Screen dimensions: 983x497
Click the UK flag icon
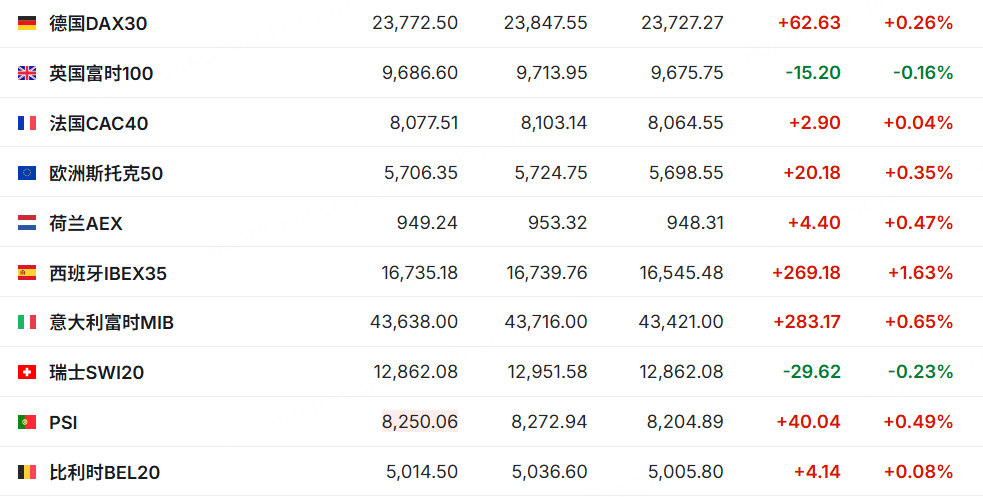coord(27,73)
